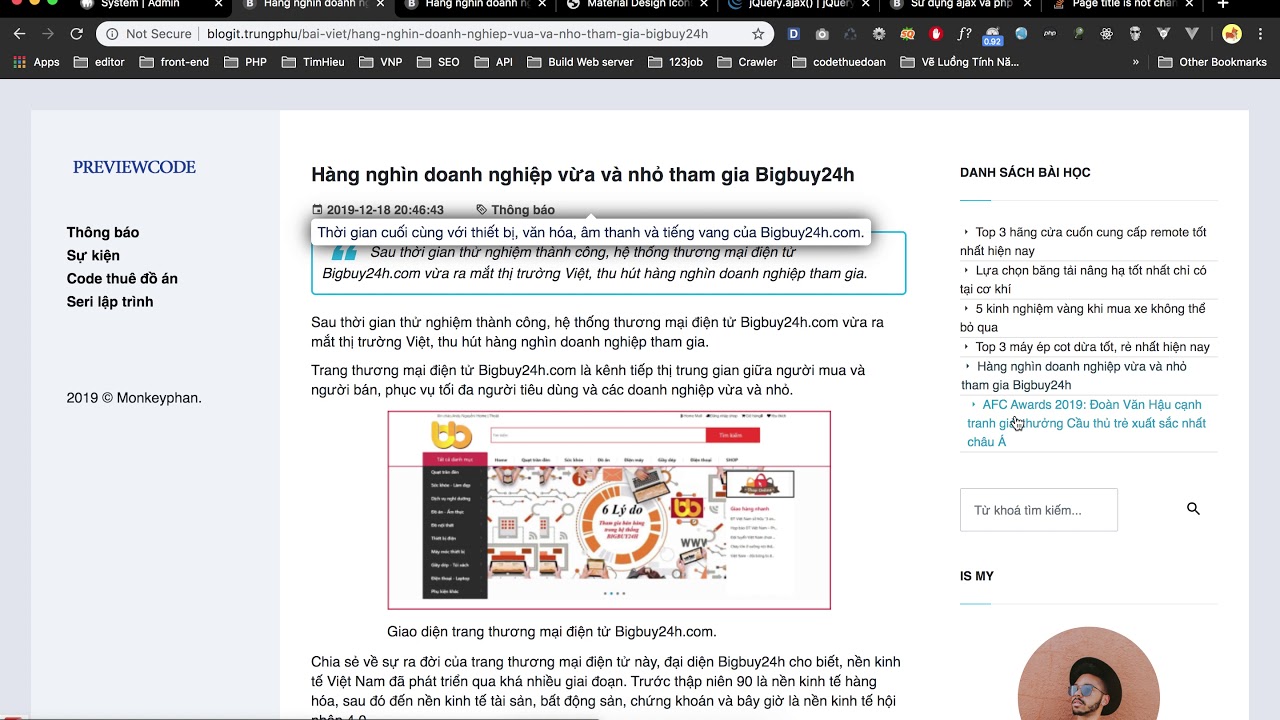The height and width of the screenshot is (720, 1280).
Task: Open the Apps grid shortcut
Action: pyautogui.click(x=37, y=62)
